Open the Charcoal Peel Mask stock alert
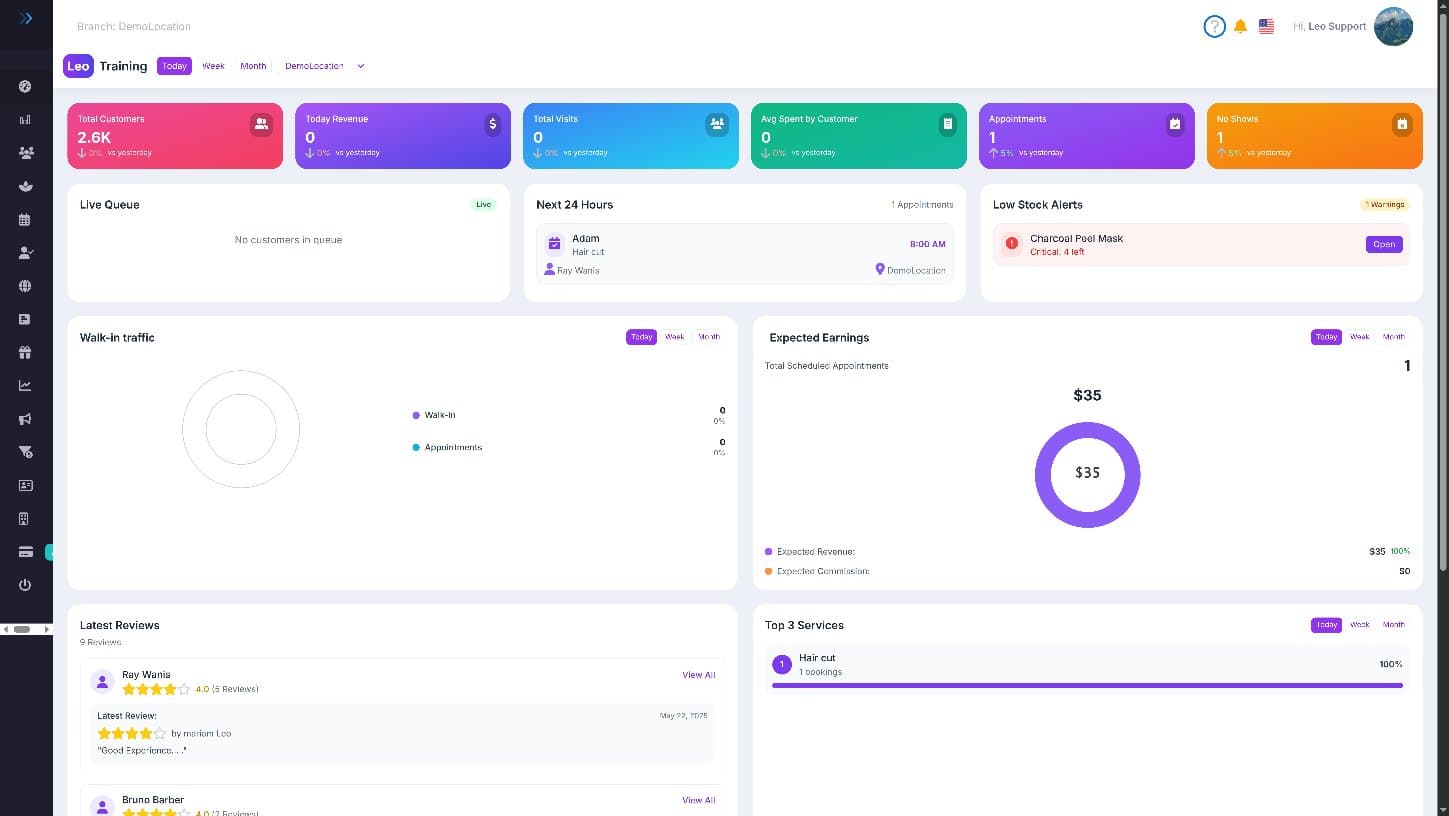1449x816 pixels. pos(1384,244)
